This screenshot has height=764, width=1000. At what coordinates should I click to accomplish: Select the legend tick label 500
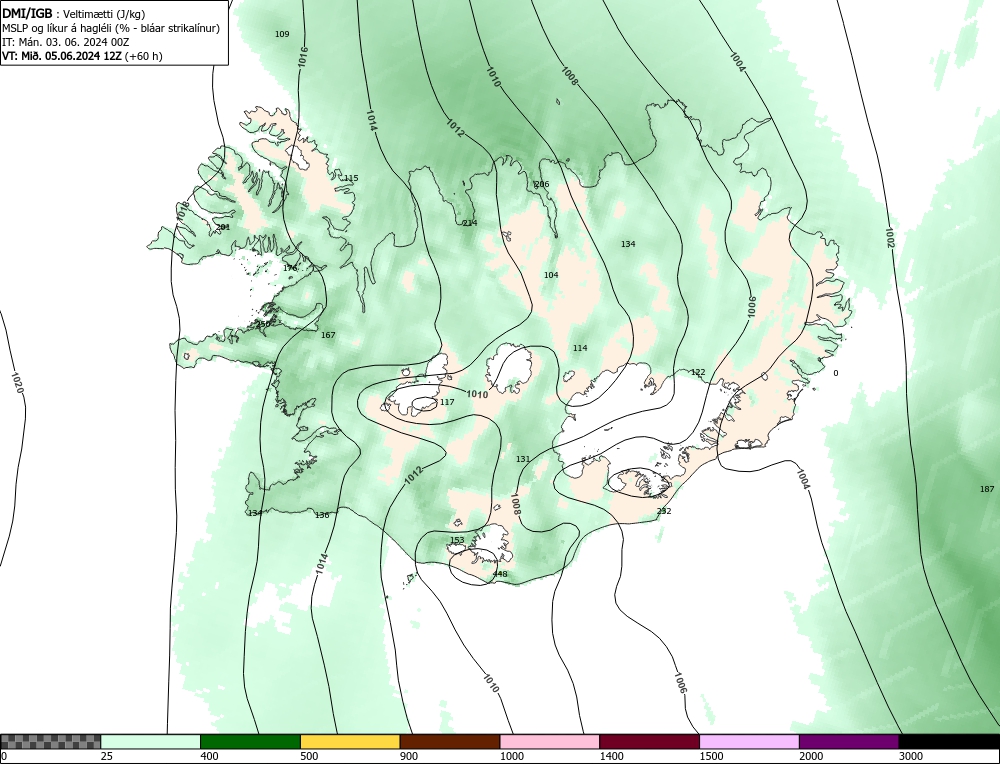click(x=309, y=756)
